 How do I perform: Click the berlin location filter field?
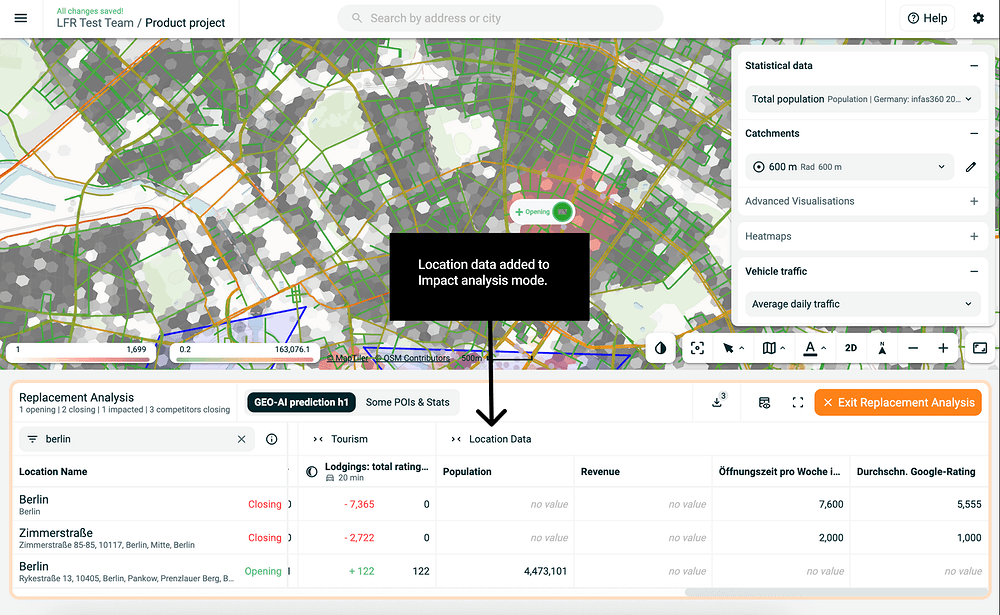[136, 439]
